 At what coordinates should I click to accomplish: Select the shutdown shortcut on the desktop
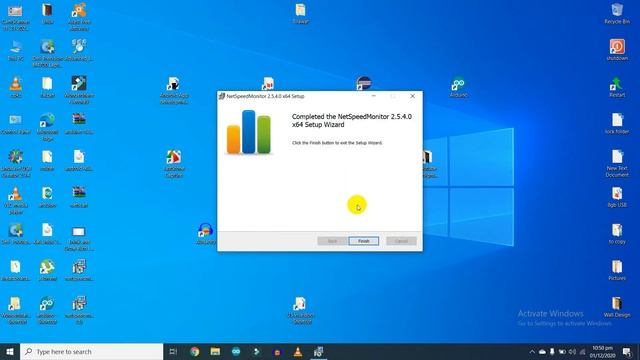[617, 50]
